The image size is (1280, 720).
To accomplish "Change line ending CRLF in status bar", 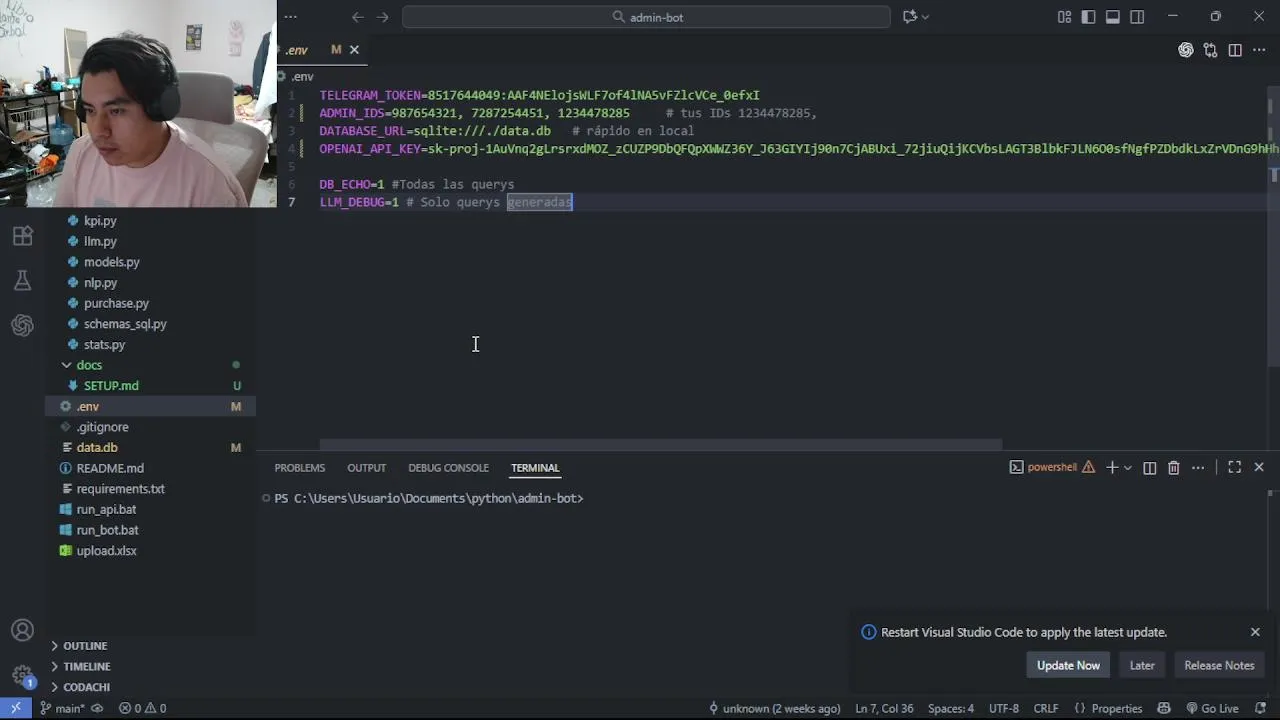I will point(1046,708).
